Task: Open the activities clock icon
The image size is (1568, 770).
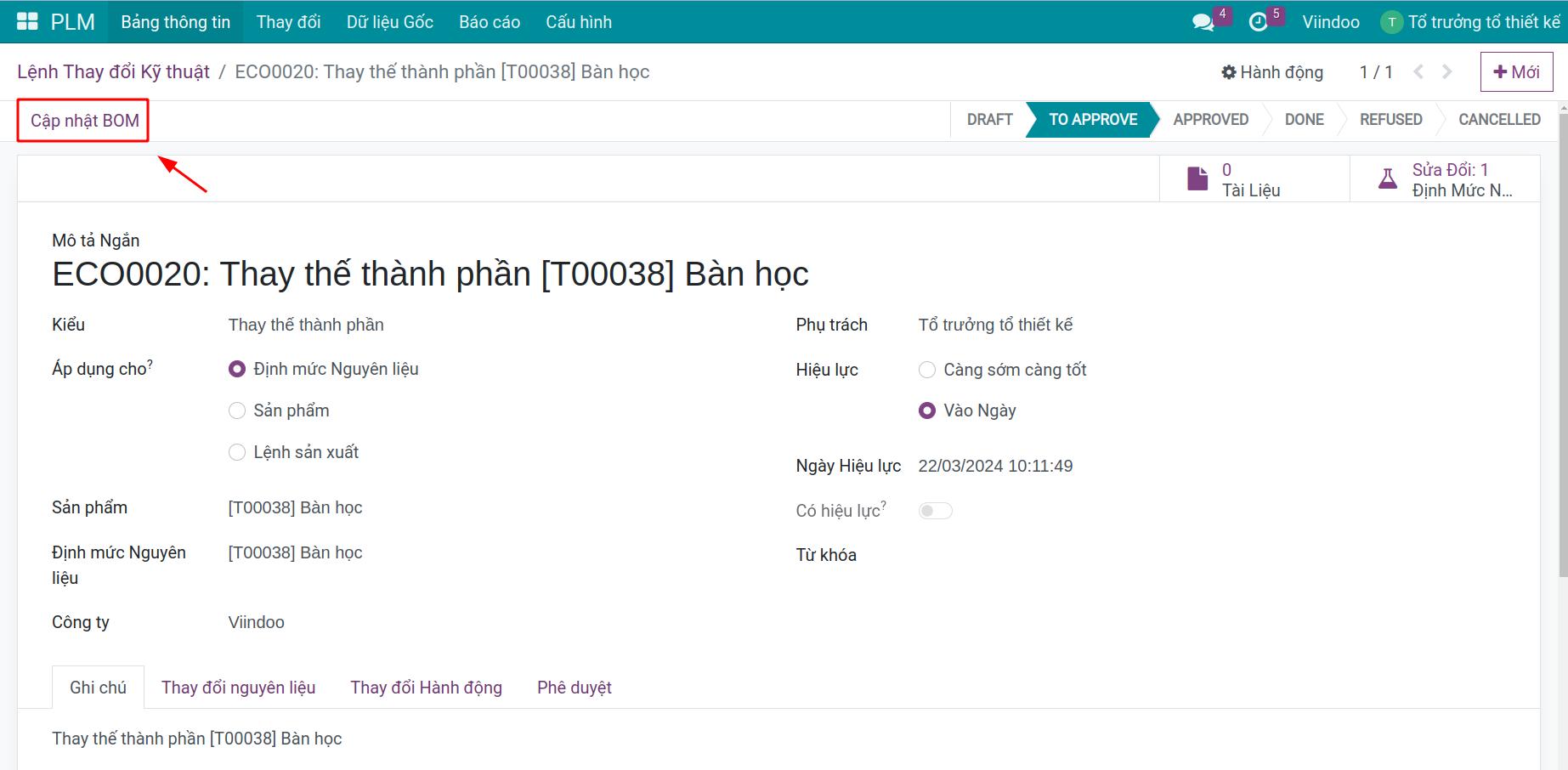Action: click(x=1258, y=22)
